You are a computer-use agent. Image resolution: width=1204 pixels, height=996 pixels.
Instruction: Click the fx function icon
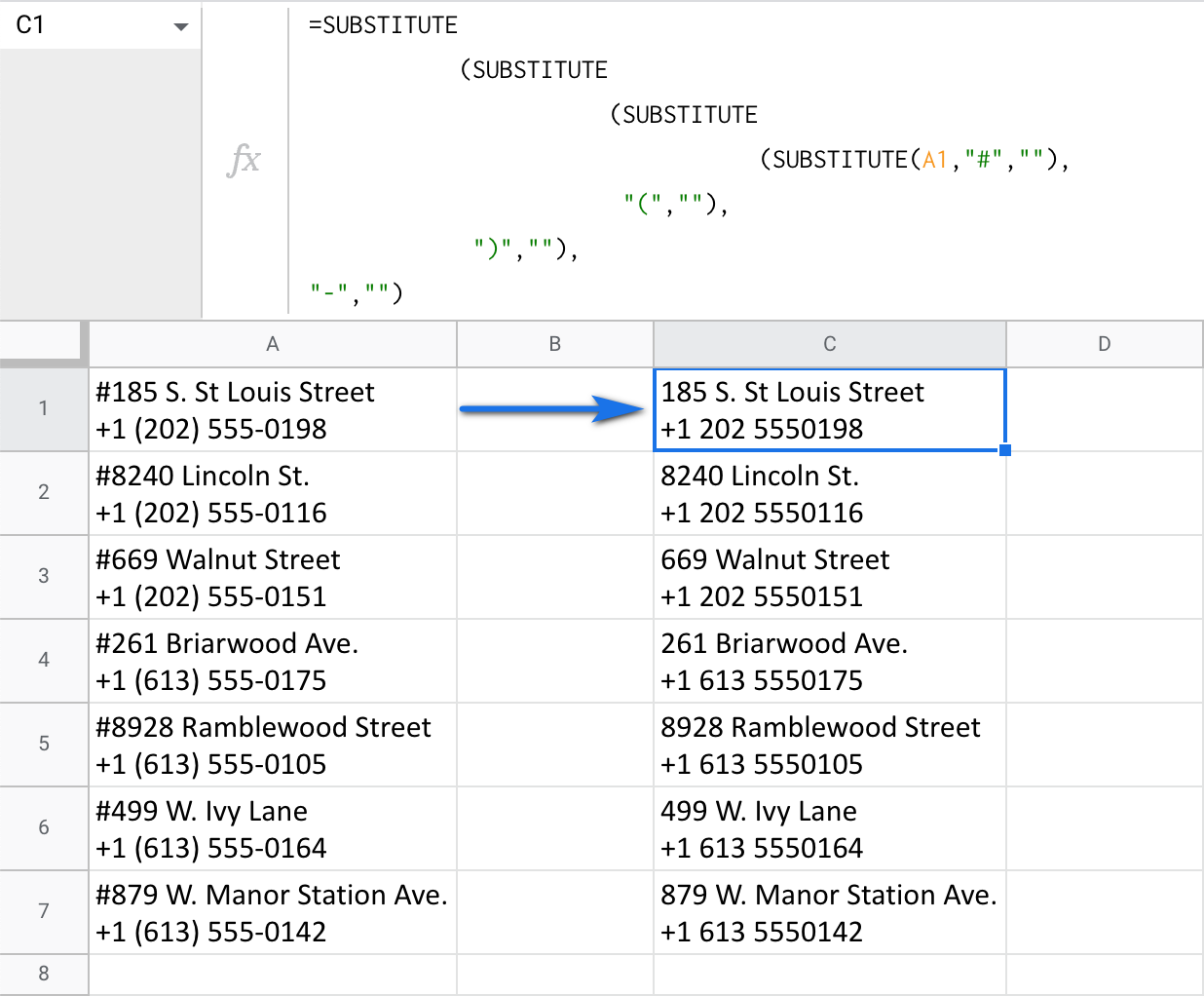point(244,159)
